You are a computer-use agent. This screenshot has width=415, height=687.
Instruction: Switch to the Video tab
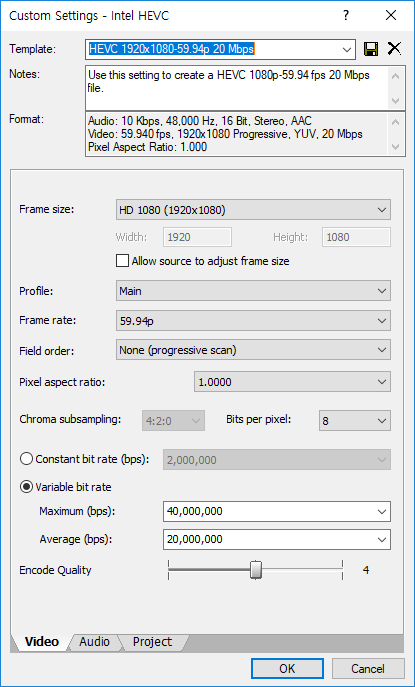[x=42, y=642]
